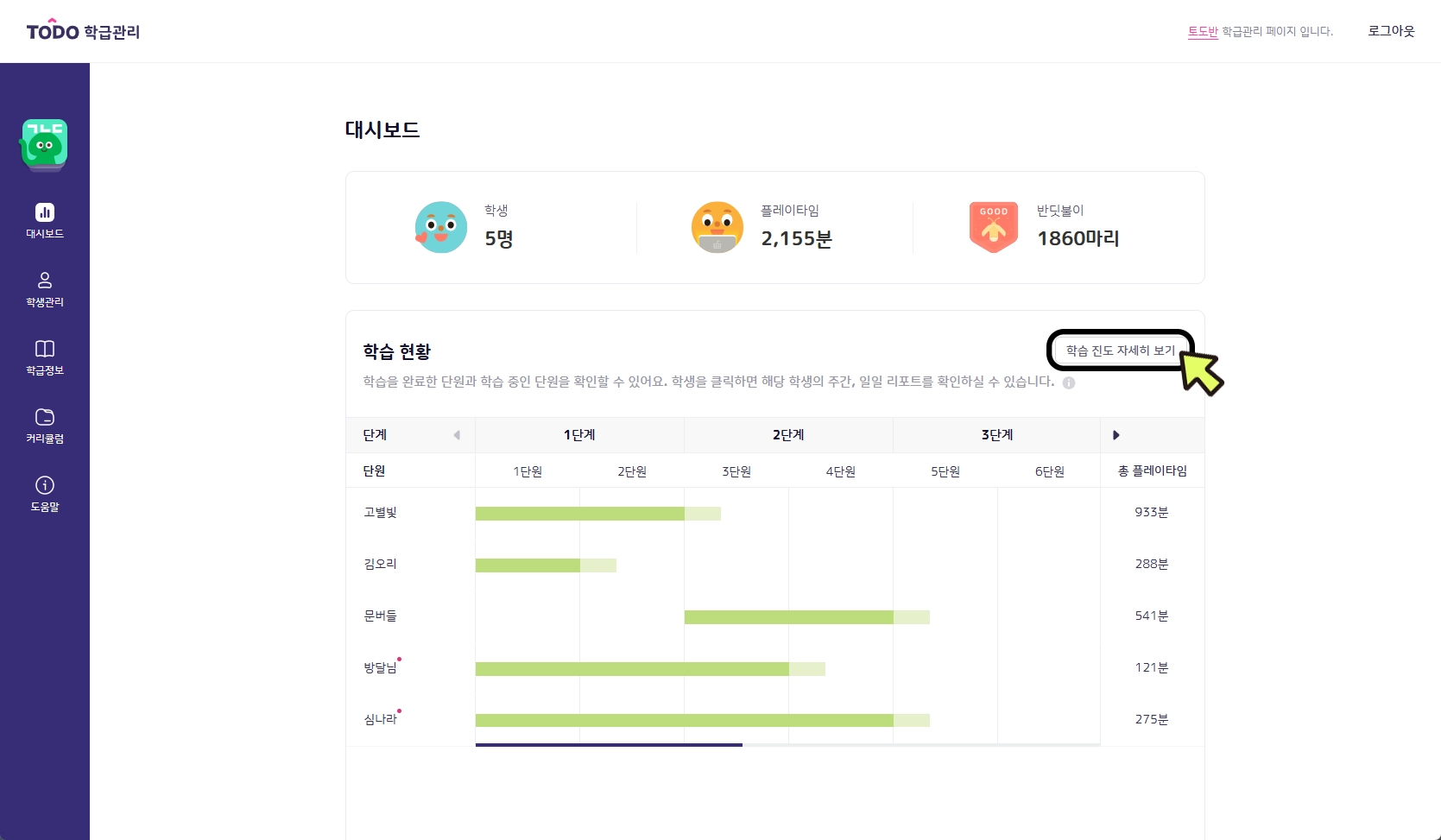Click the TODO 학급관리 logo

[83, 31]
